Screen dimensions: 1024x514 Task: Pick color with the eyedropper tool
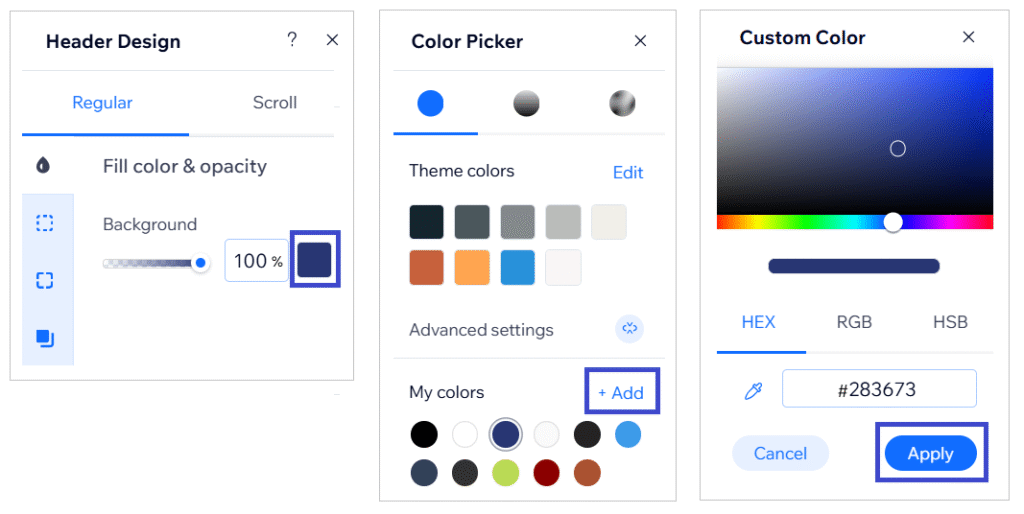(754, 391)
